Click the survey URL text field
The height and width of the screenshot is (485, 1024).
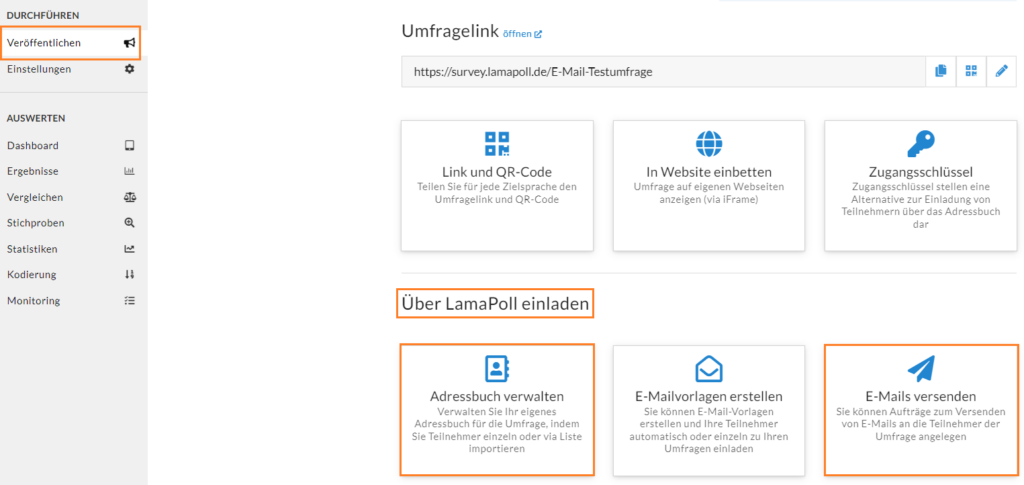(x=664, y=72)
